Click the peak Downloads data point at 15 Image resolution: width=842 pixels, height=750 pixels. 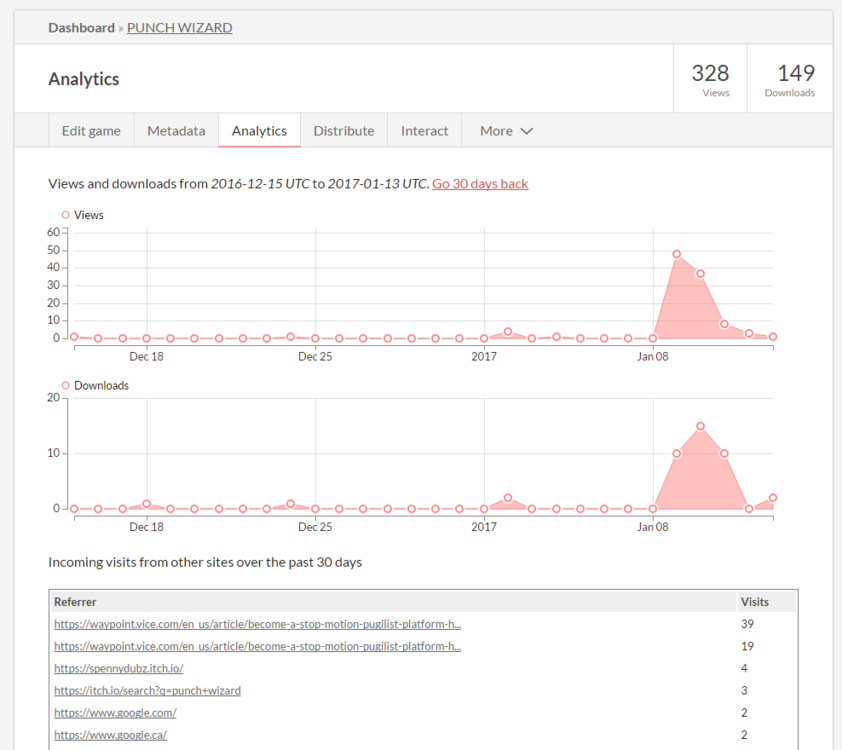click(701, 426)
